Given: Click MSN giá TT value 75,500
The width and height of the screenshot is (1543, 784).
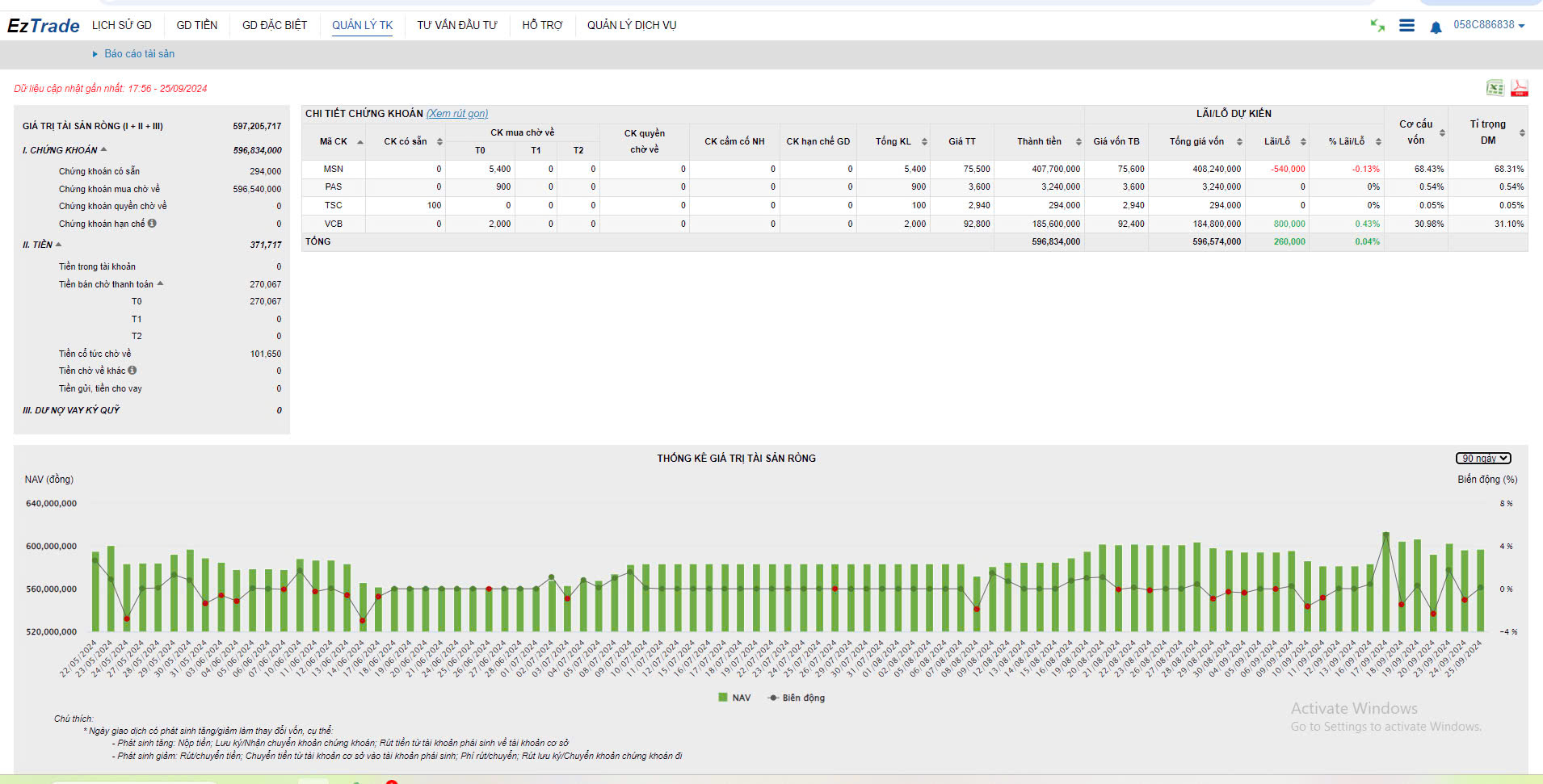Looking at the screenshot, I should point(977,169).
